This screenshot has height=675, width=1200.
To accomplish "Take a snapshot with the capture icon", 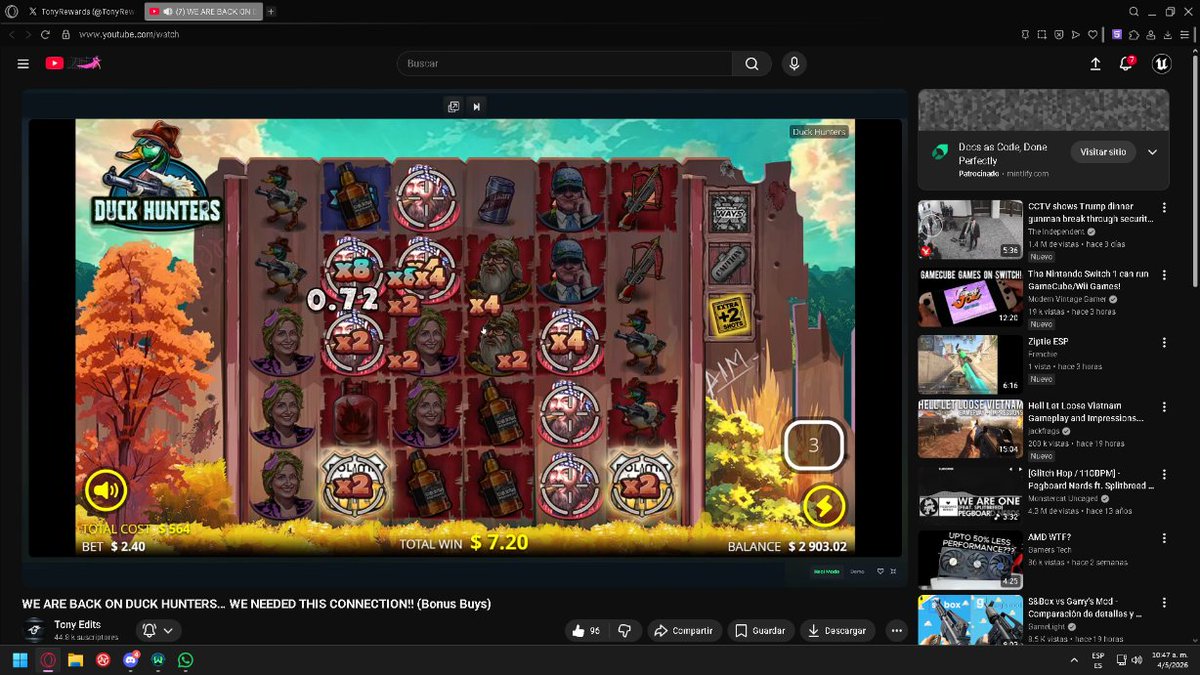I will [1041, 34].
